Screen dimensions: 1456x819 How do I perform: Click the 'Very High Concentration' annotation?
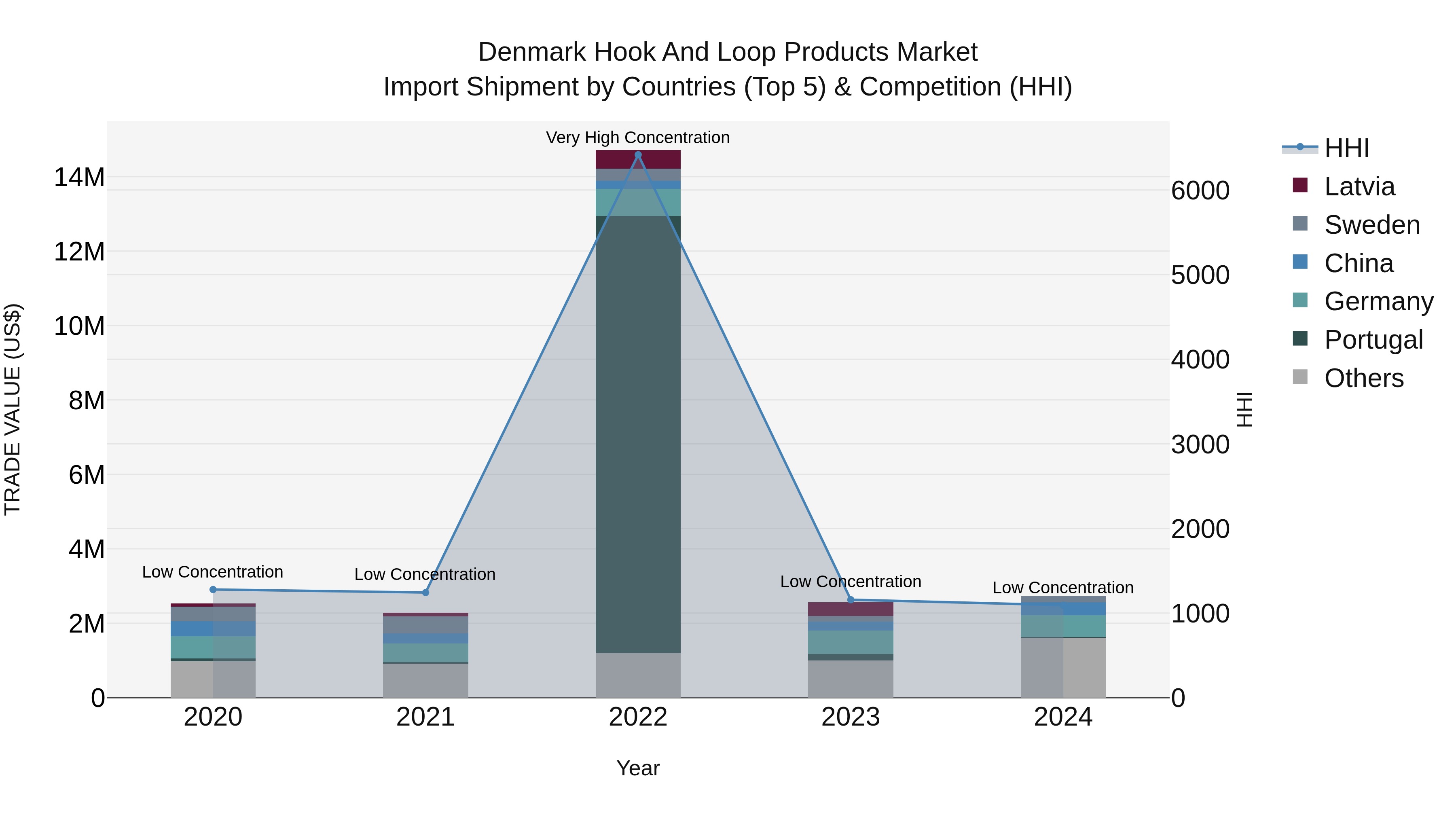[x=638, y=138]
